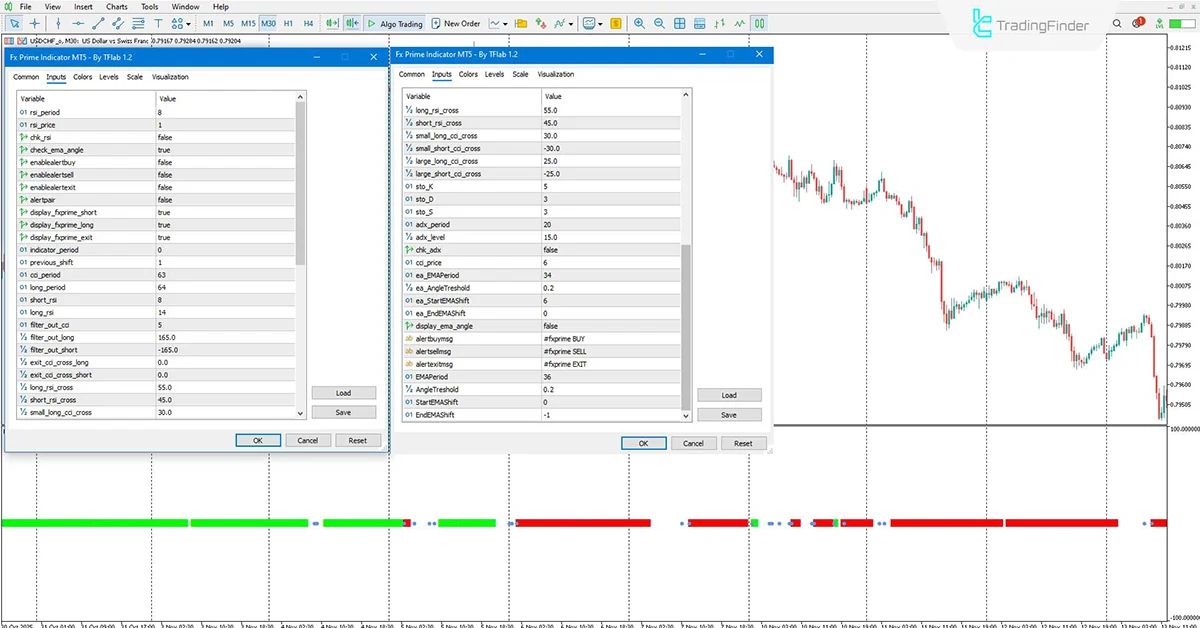The height and width of the screenshot is (628, 1200).
Task: Select the Crosshair tool
Action: 34,22
